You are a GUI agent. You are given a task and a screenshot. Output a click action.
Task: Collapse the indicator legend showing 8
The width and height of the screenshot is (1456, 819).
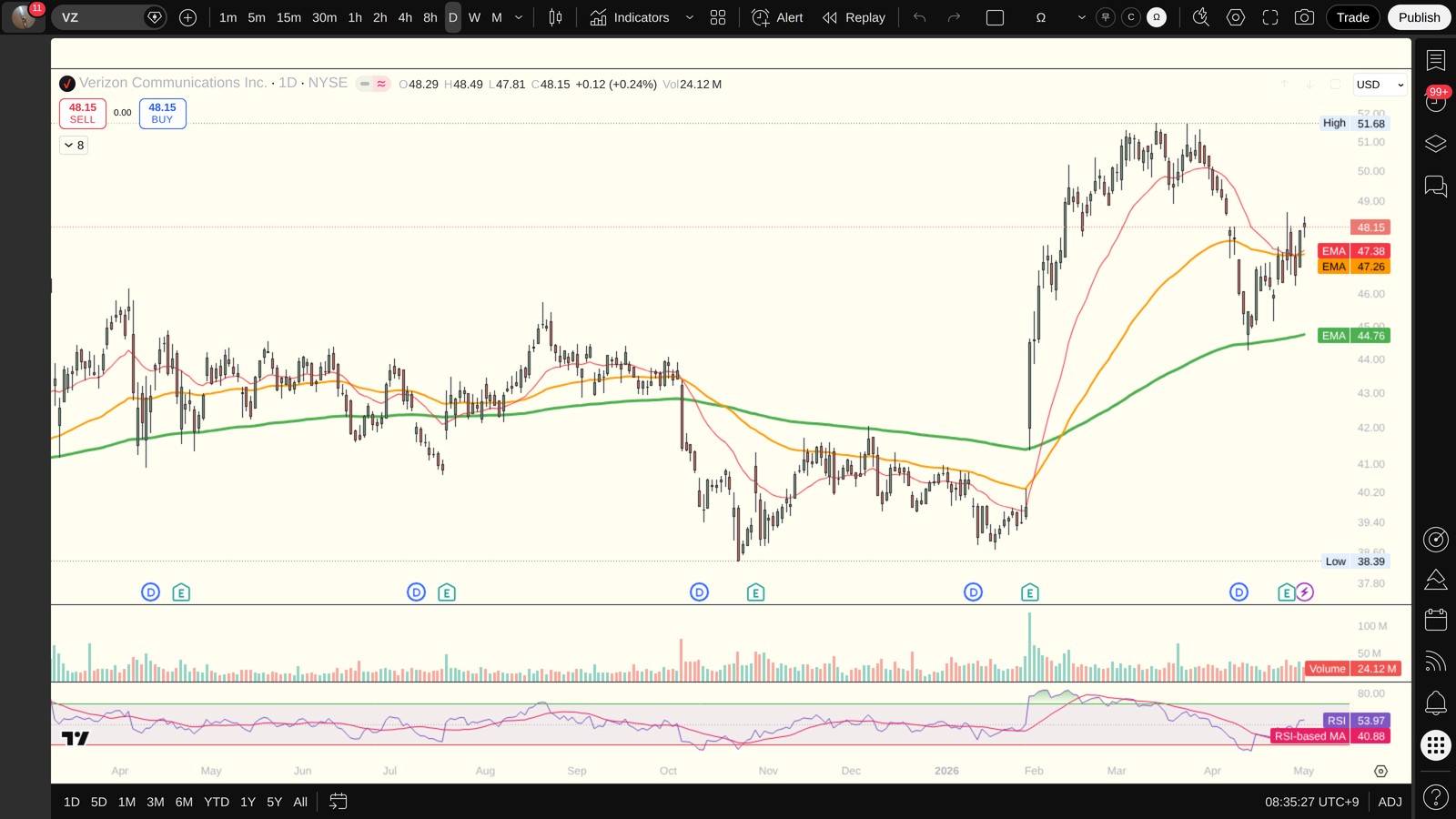[x=75, y=145]
